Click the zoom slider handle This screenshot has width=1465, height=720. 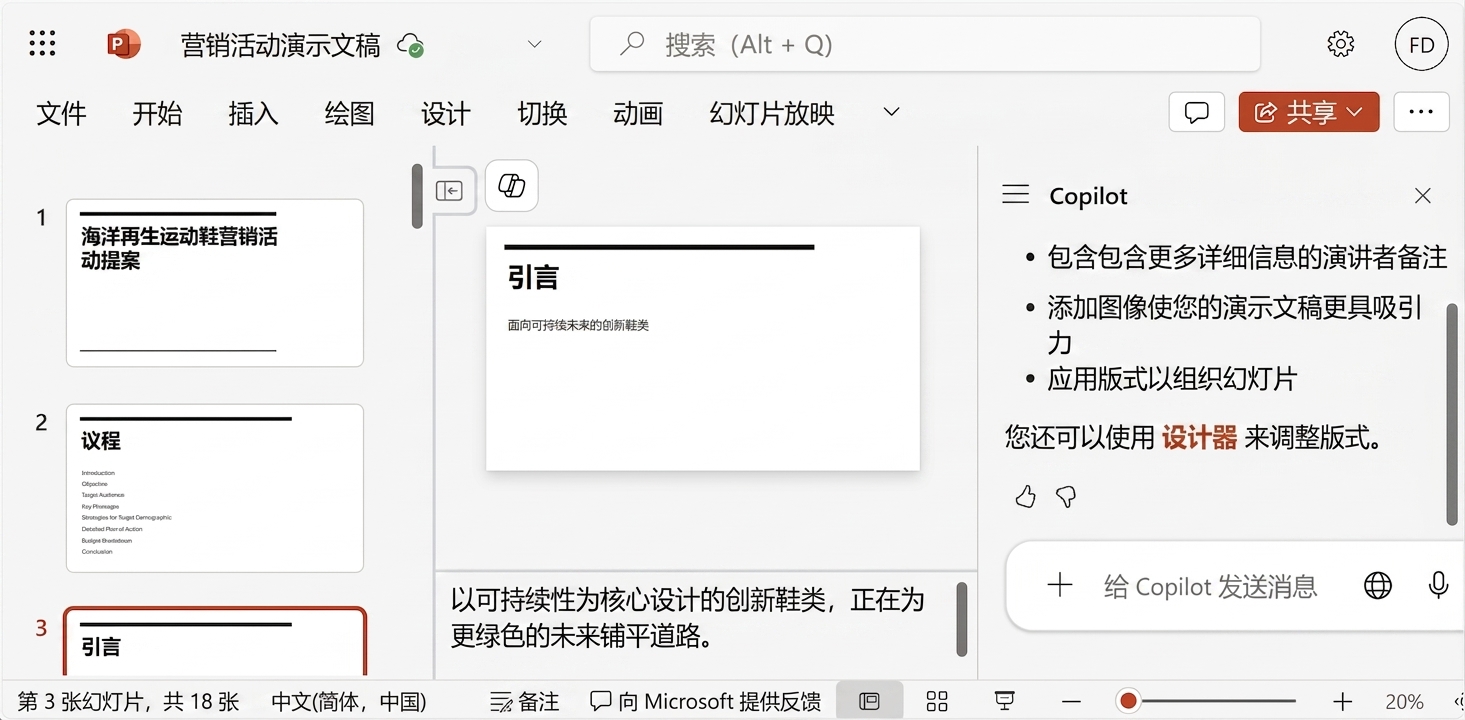click(x=1128, y=702)
